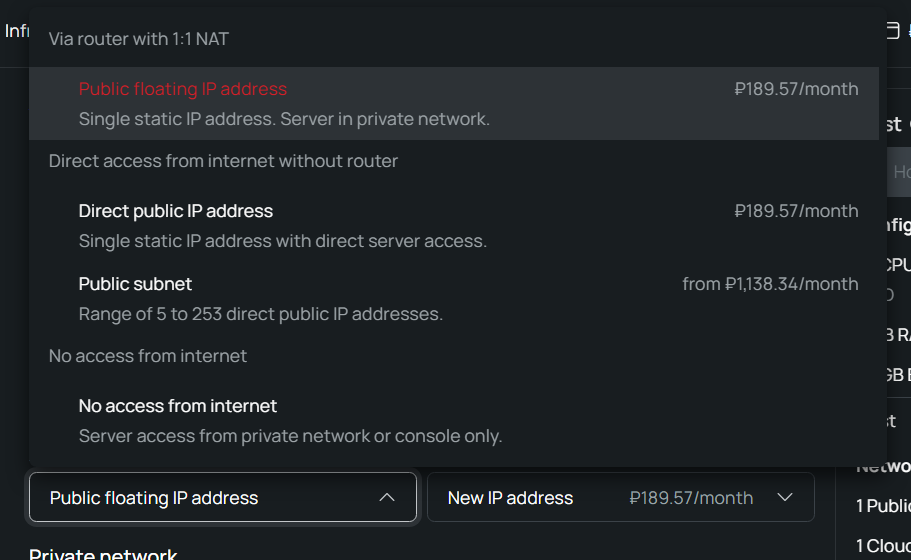Click the Private network section heading
This screenshot has width=911, height=560.
103,554
